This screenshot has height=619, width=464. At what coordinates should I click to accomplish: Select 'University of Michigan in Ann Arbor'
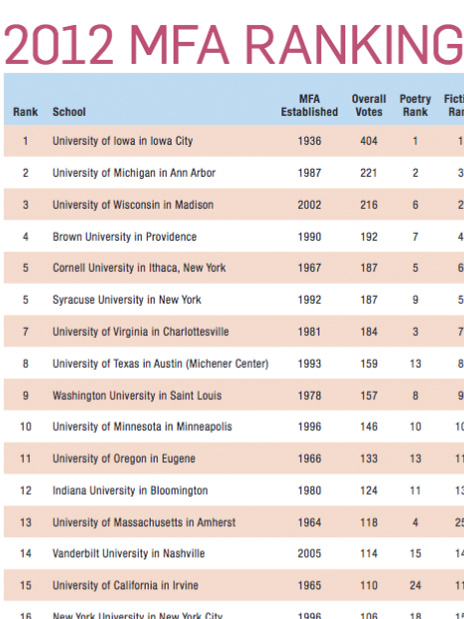[134, 173]
